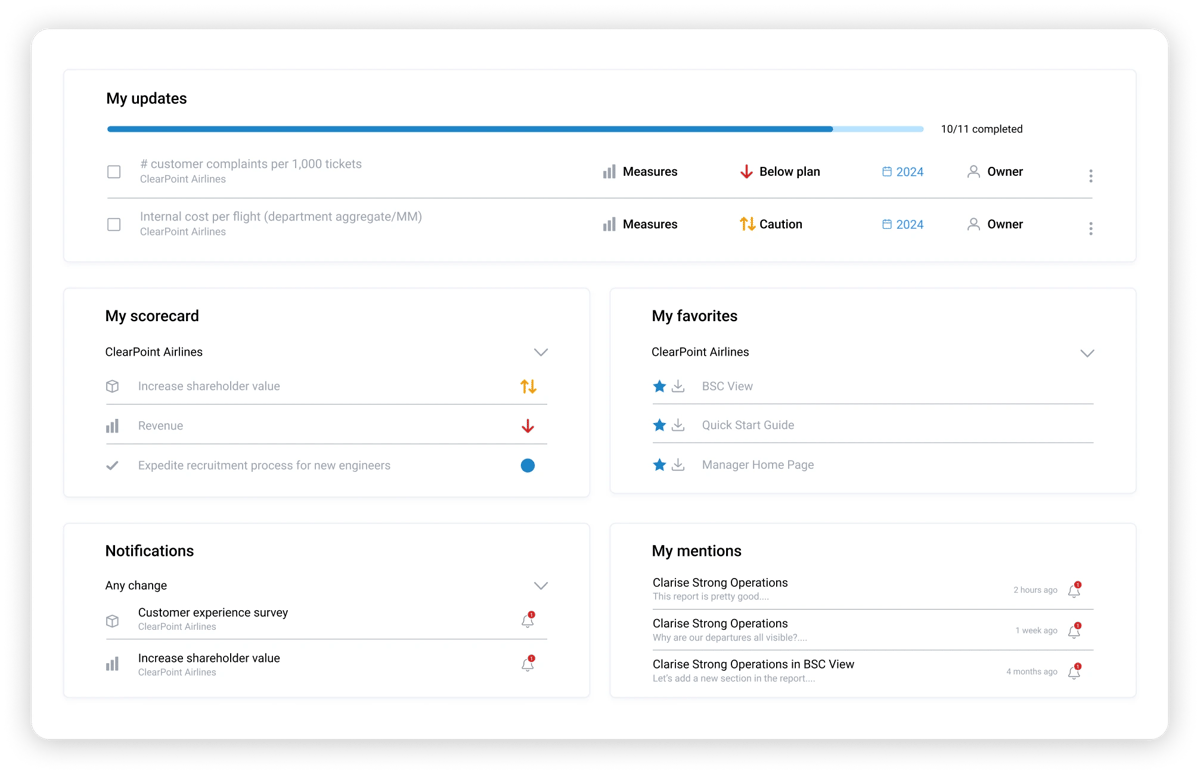Expand the Any change dropdown in Notifications
1200x774 pixels.
coord(541,586)
